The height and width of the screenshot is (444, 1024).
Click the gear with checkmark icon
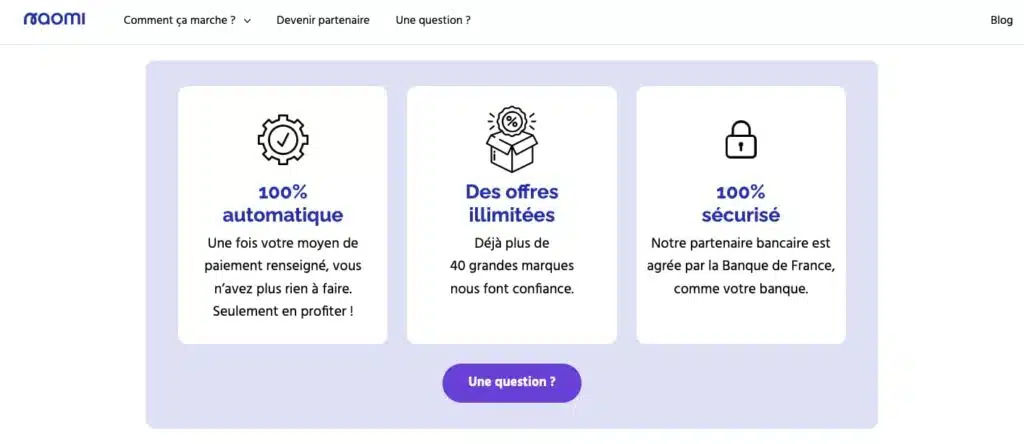point(283,140)
